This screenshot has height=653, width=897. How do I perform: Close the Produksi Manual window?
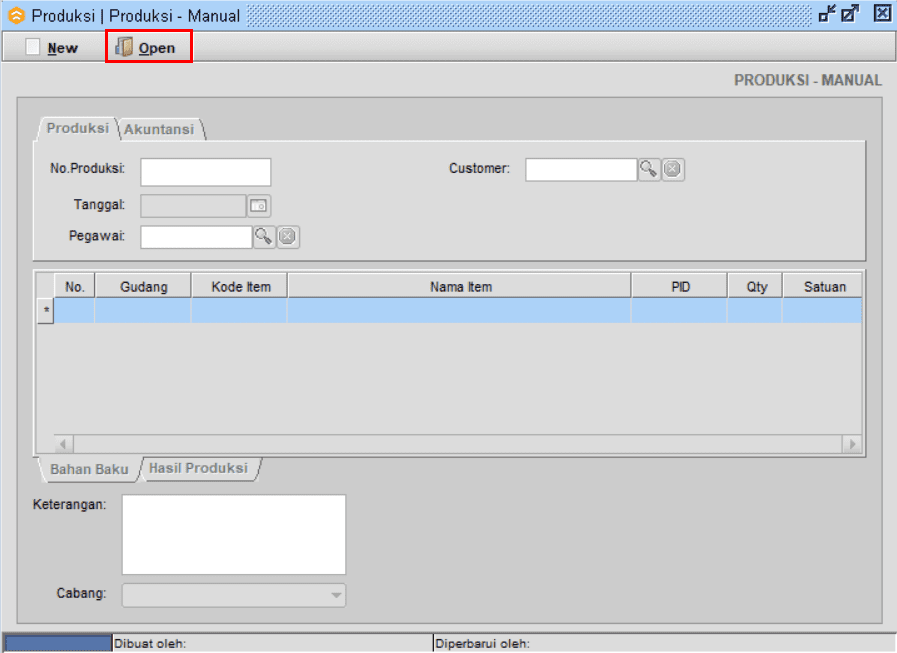(x=882, y=13)
